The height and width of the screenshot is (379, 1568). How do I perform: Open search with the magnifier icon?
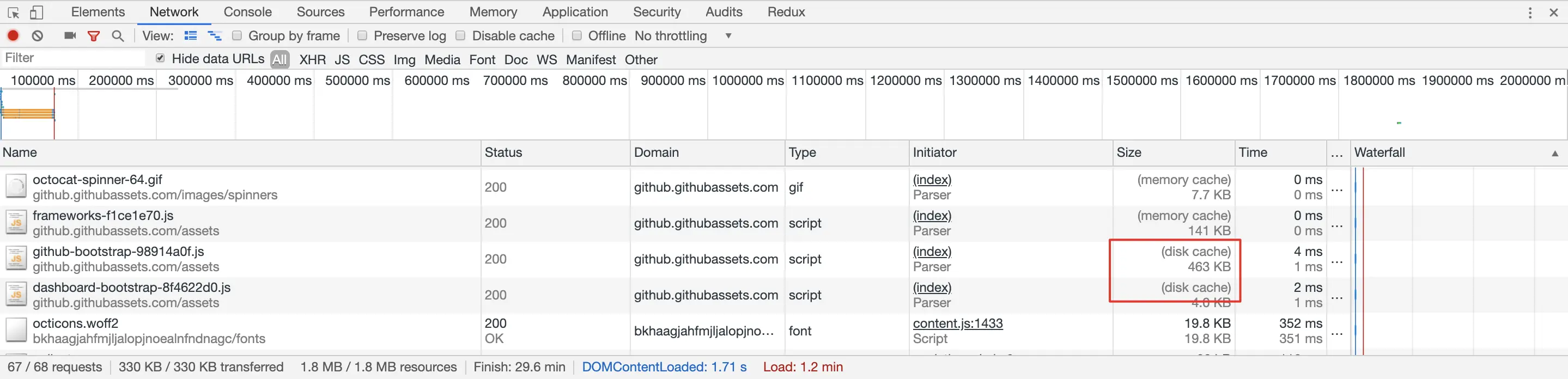[118, 36]
